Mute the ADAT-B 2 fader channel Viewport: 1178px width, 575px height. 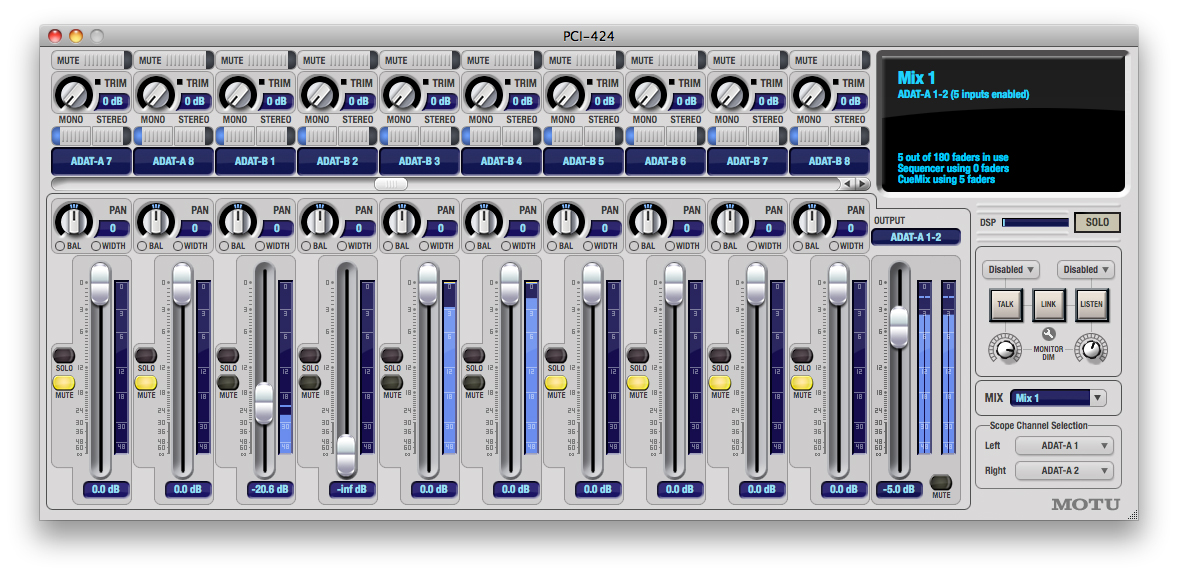point(310,383)
